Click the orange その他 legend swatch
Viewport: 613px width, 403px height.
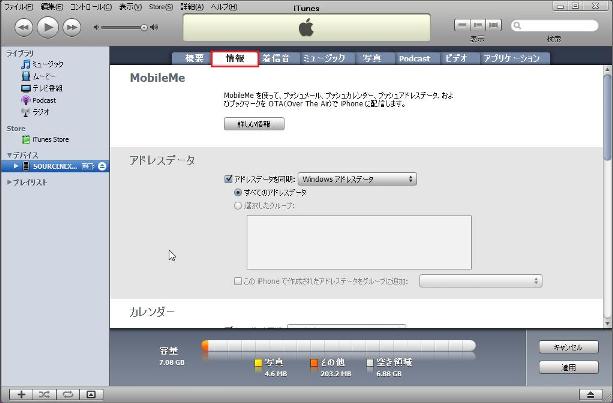(314, 363)
